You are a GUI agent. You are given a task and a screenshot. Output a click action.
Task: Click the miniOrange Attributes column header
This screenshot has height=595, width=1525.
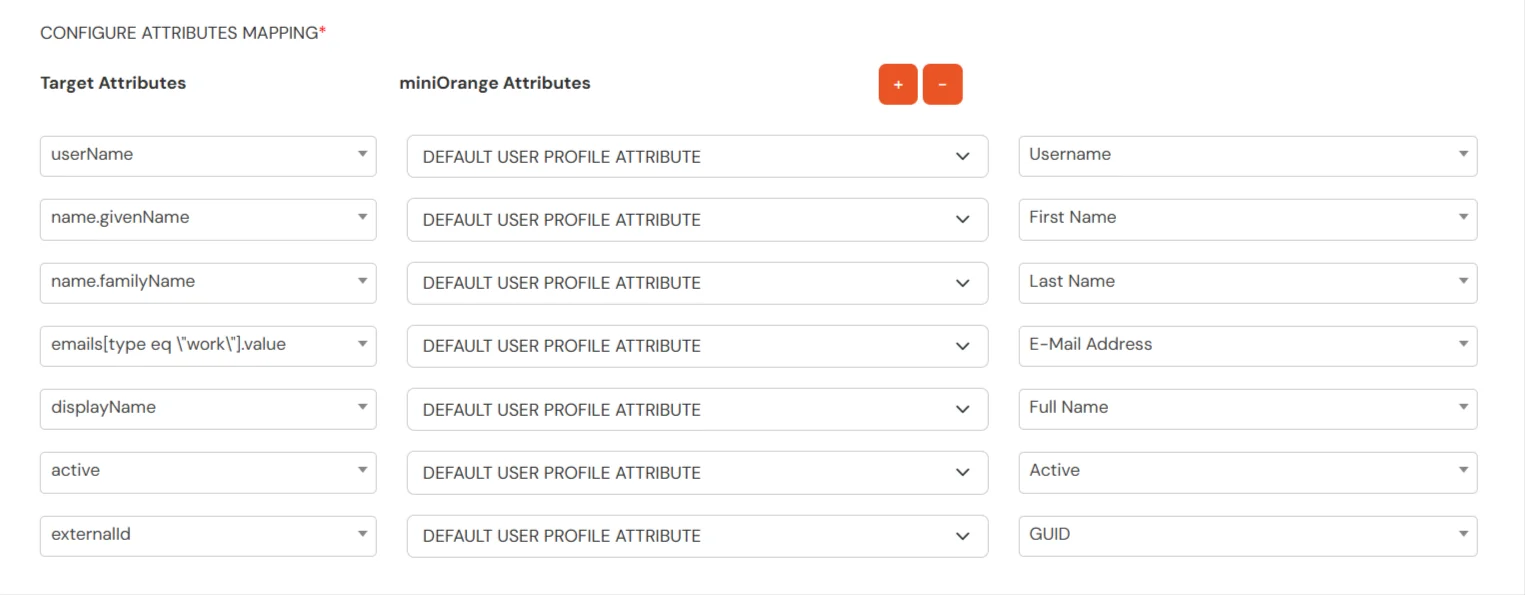coord(495,83)
